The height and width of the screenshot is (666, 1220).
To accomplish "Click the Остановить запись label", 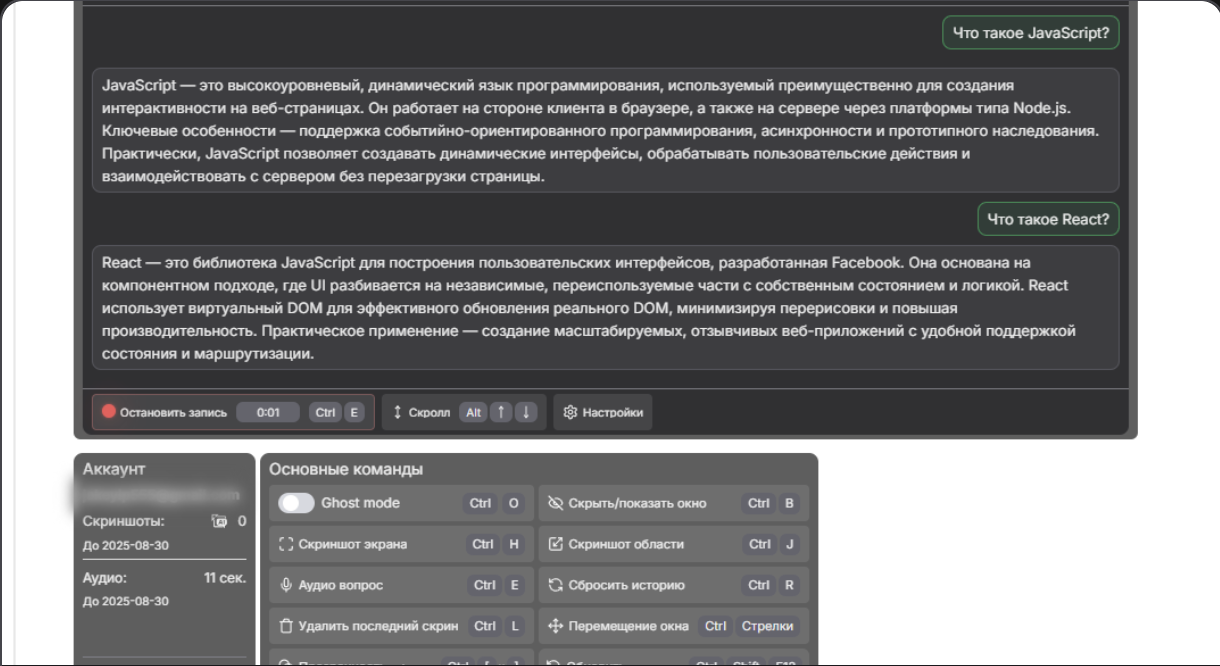I will (173, 412).
